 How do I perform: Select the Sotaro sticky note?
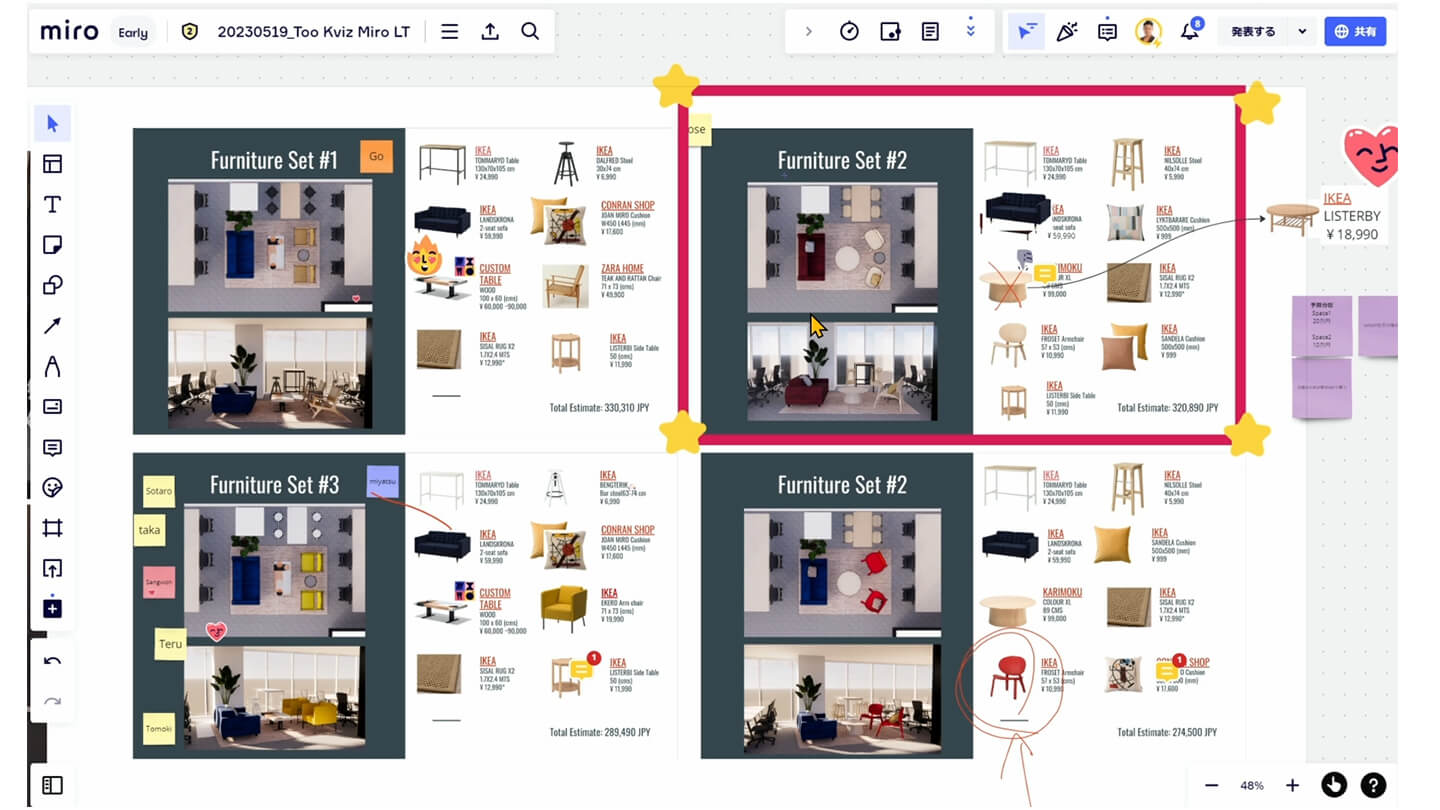coord(159,491)
